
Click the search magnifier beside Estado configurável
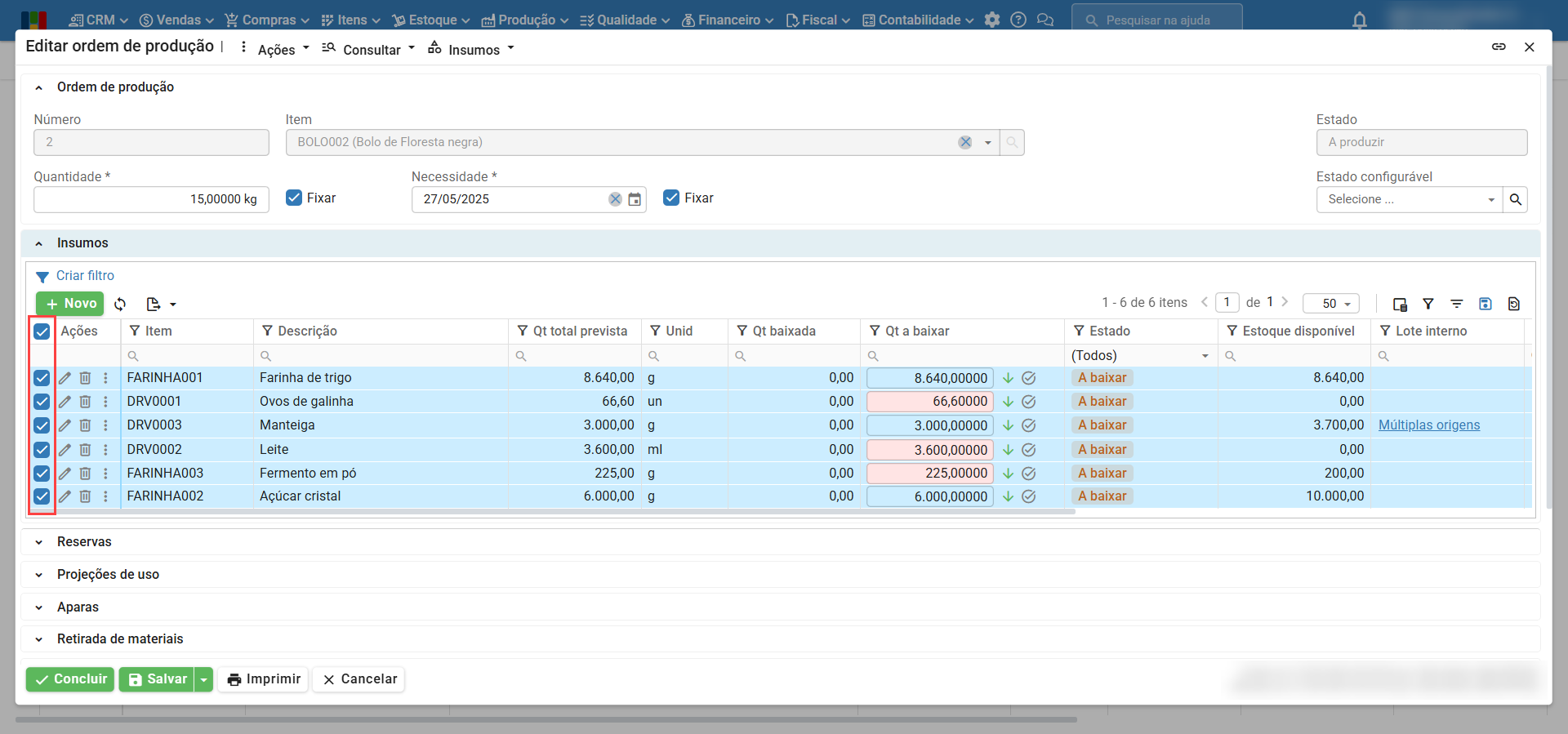coord(1516,199)
